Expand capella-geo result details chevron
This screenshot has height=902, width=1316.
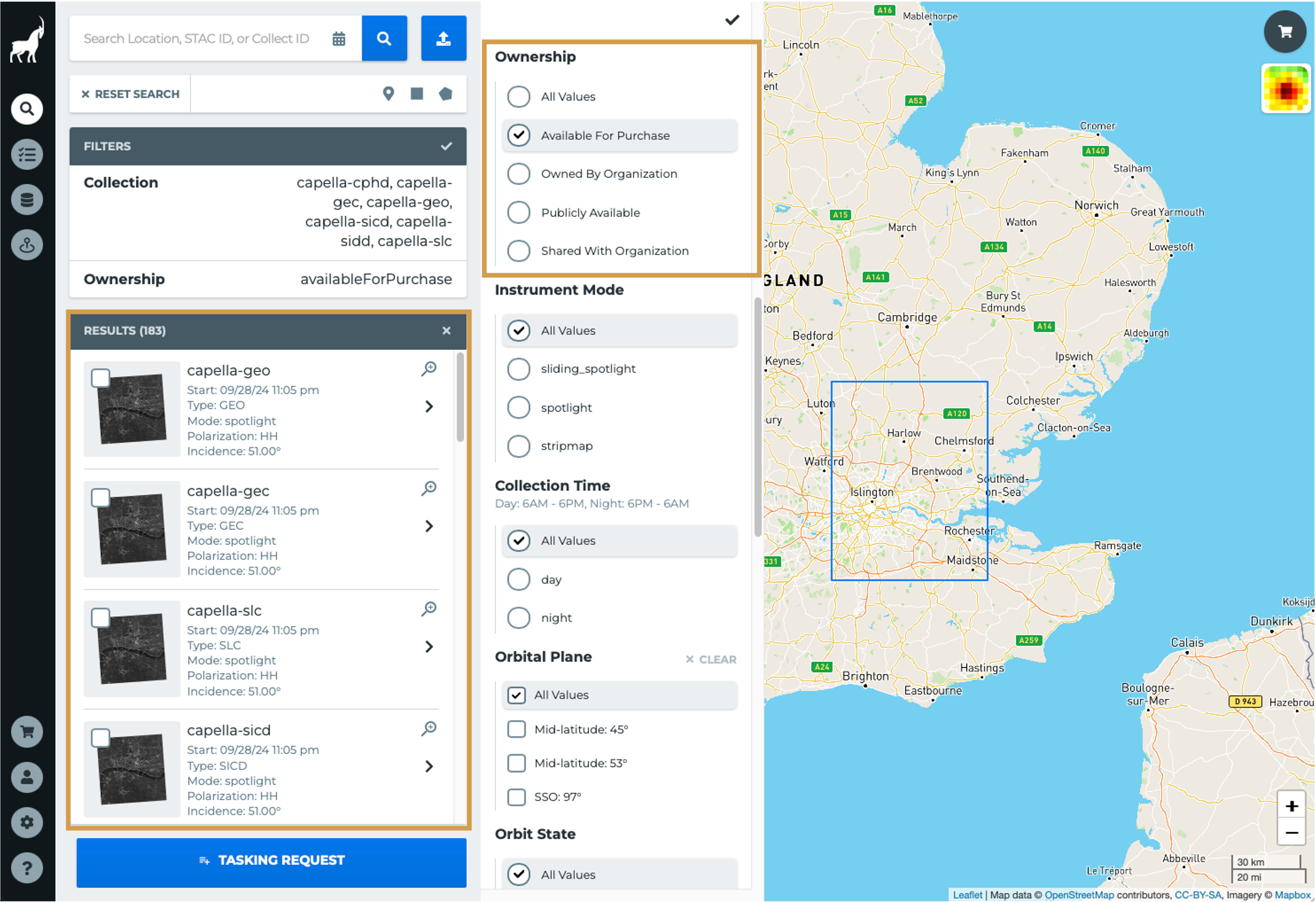[x=429, y=407]
